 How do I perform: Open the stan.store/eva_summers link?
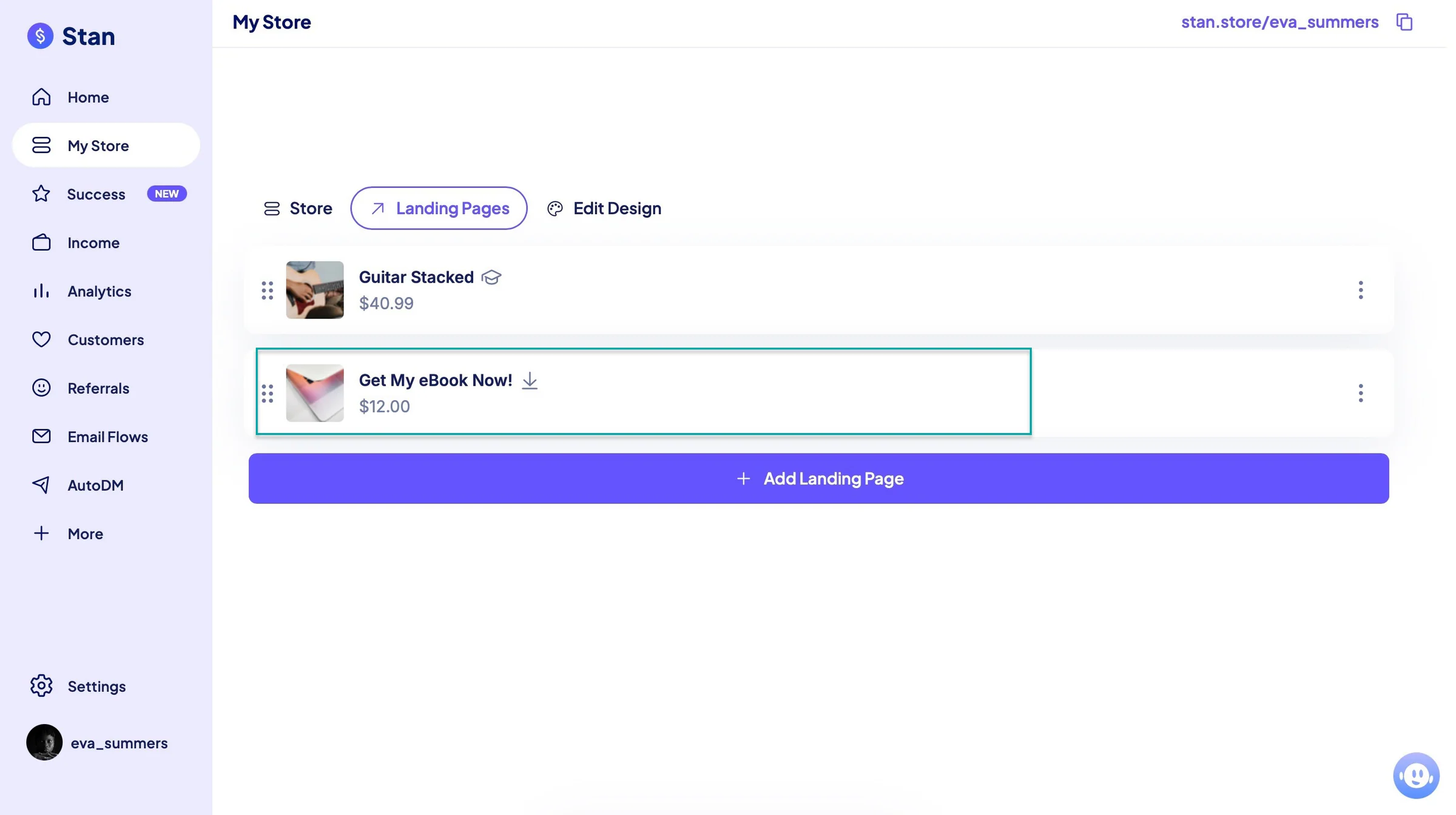coord(1279,22)
